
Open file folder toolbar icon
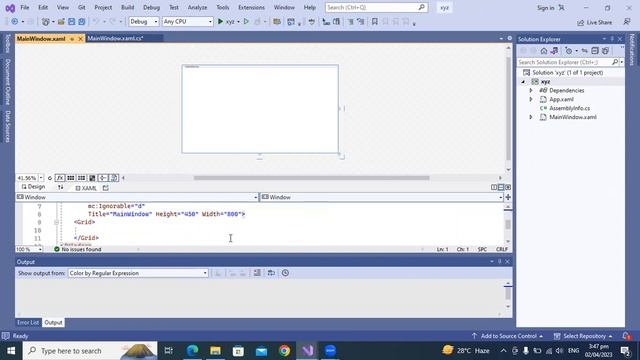(61, 22)
